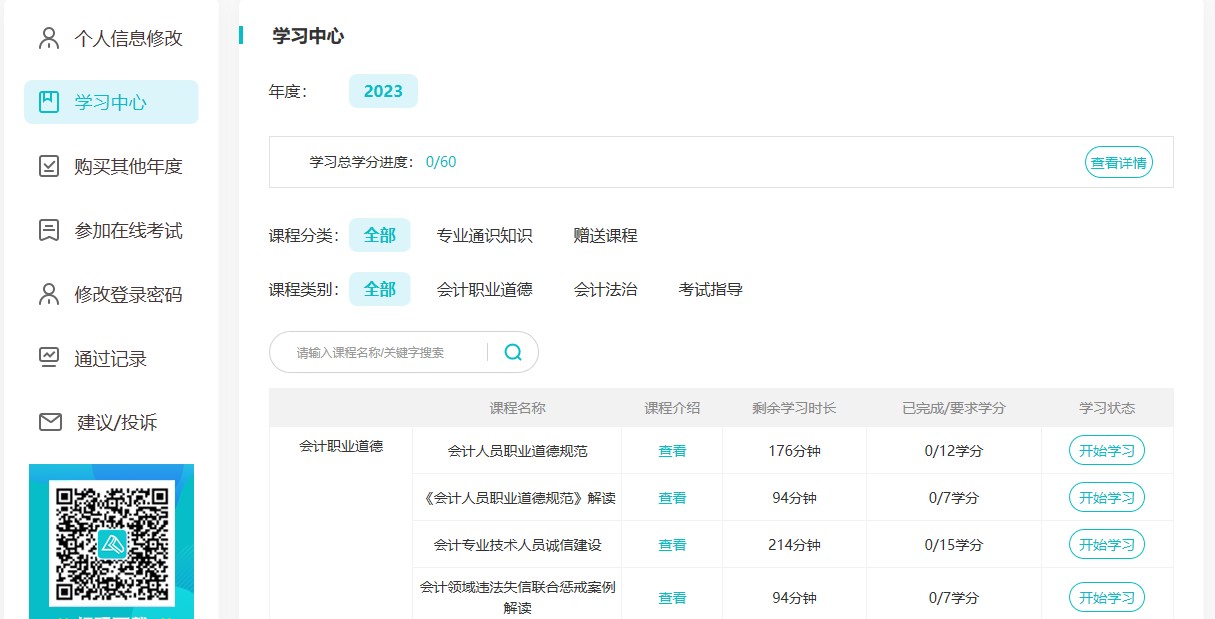Image resolution: width=1215 pixels, height=619 pixels.
Task: Click the checklist icon beside 购买其他年度
Action: coord(49,166)
